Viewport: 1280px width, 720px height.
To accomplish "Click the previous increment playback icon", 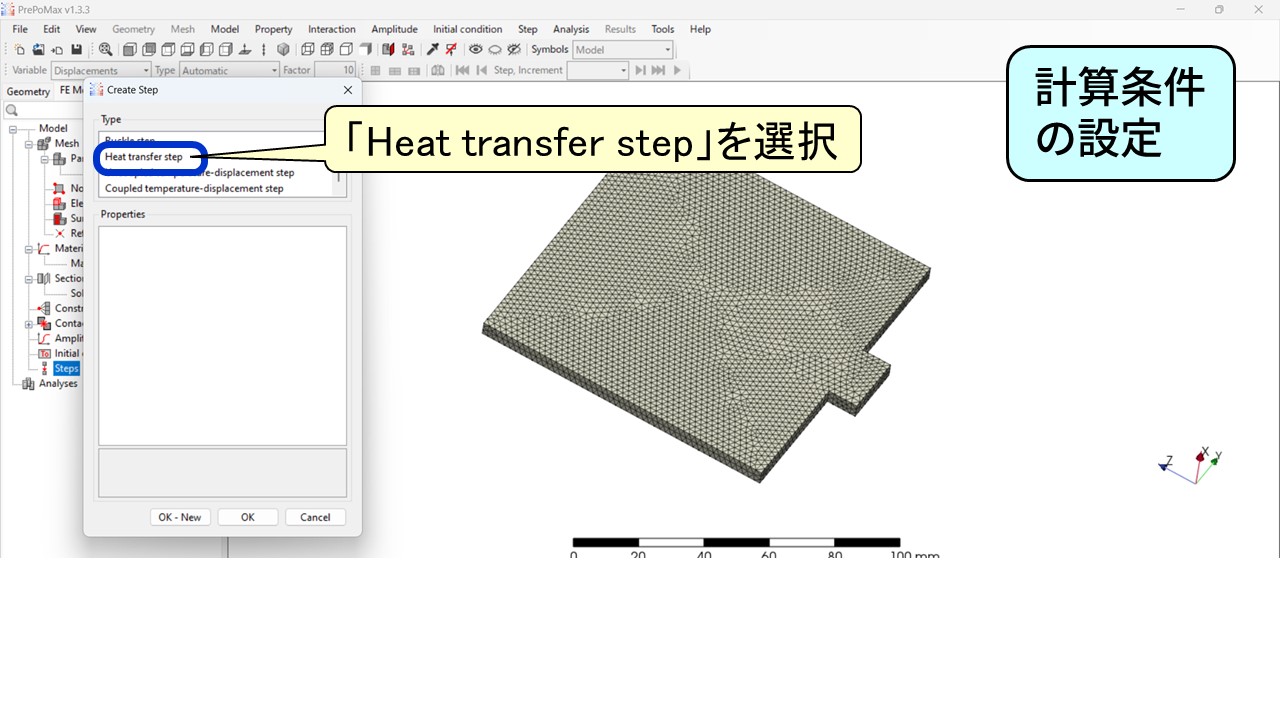I will [x=481, y=70].
